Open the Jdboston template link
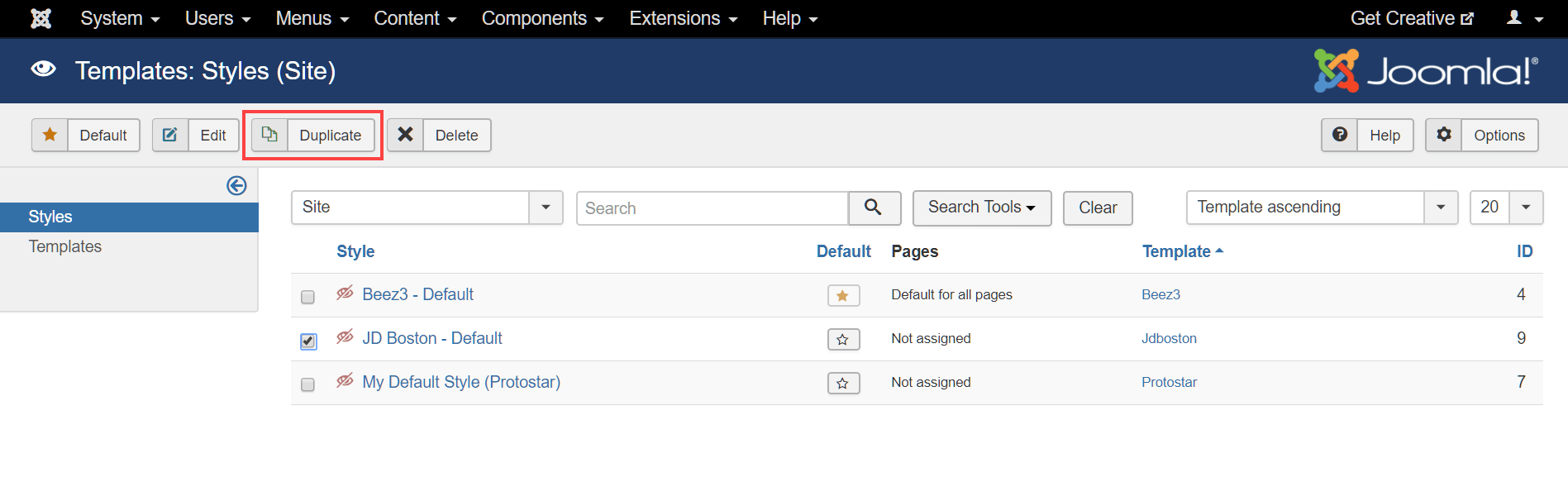The image size is (1568, 501). [1169, 338]
